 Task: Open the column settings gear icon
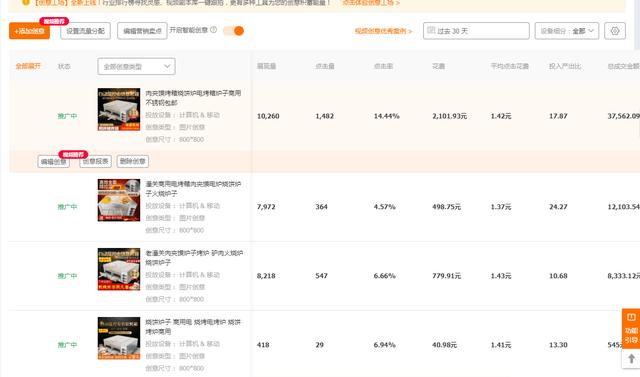(x=615, y=31)
